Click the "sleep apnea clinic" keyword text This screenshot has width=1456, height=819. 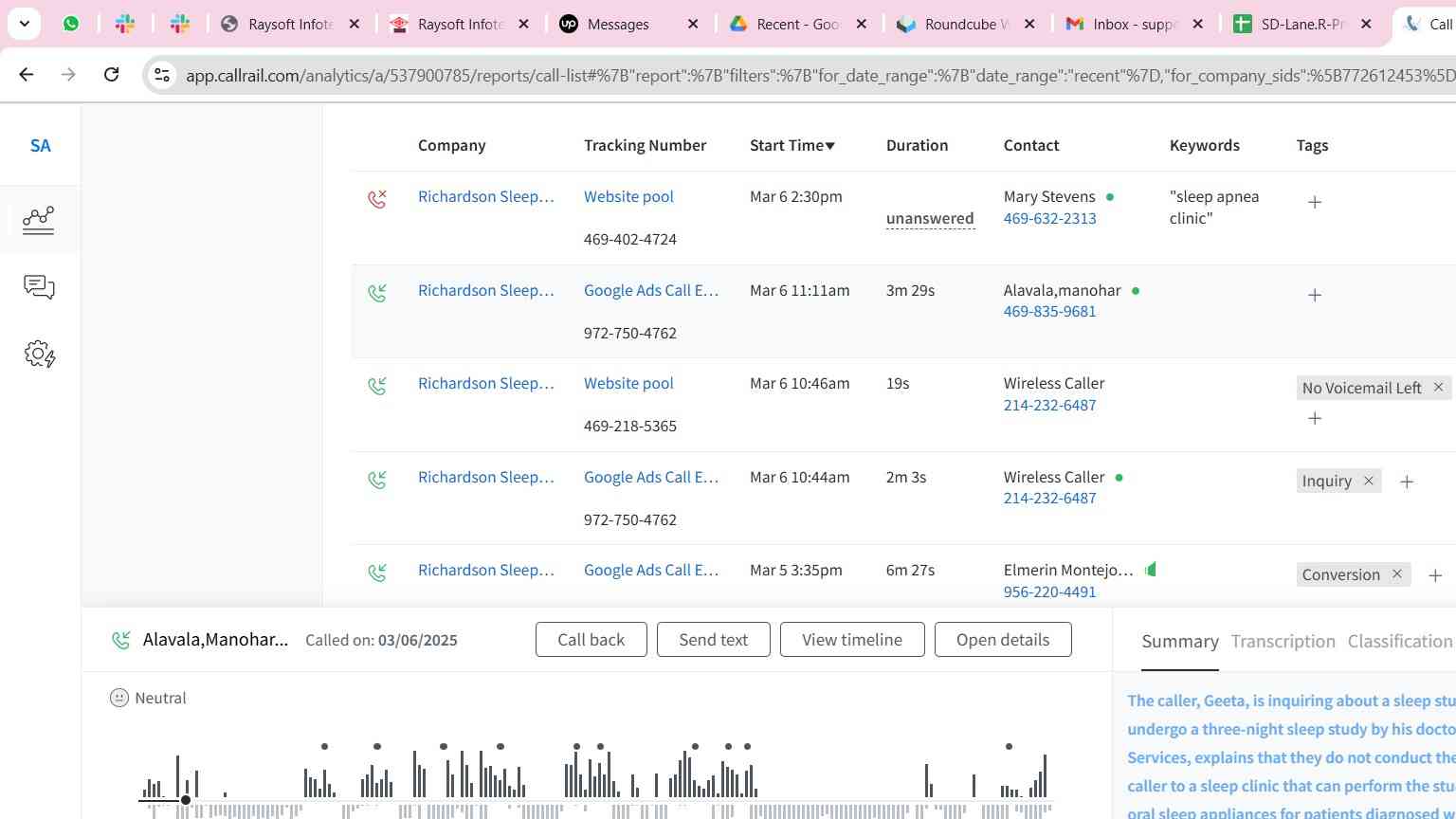pyautogui.click(x=1214, y=207)
